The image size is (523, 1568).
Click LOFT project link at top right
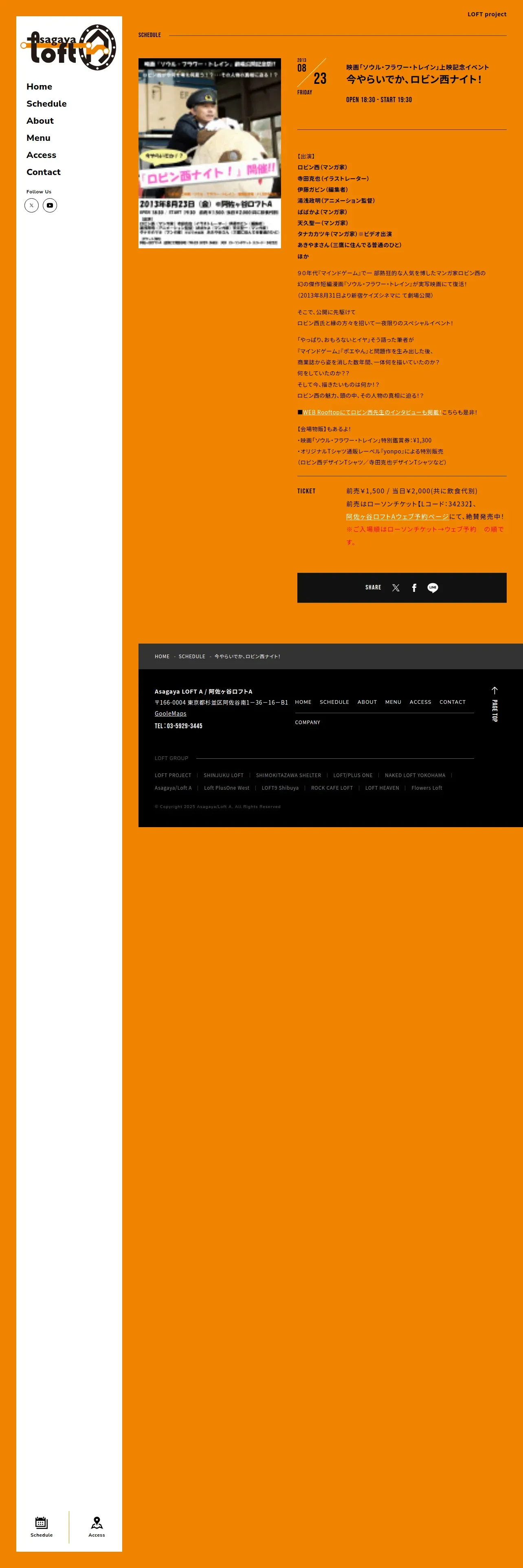(x=486, y=14)
